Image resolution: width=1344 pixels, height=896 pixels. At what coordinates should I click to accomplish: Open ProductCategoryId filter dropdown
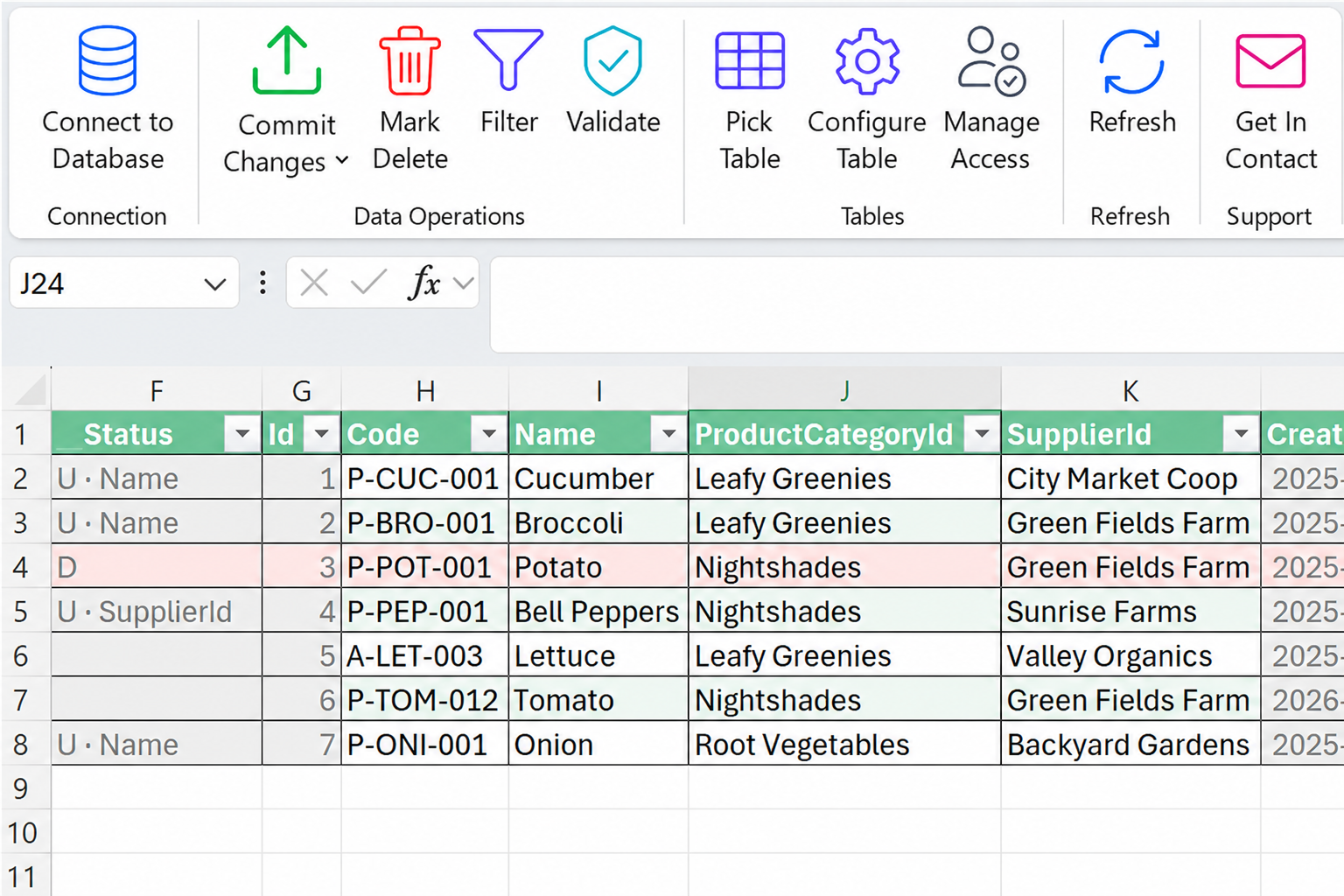coord(981,434)
